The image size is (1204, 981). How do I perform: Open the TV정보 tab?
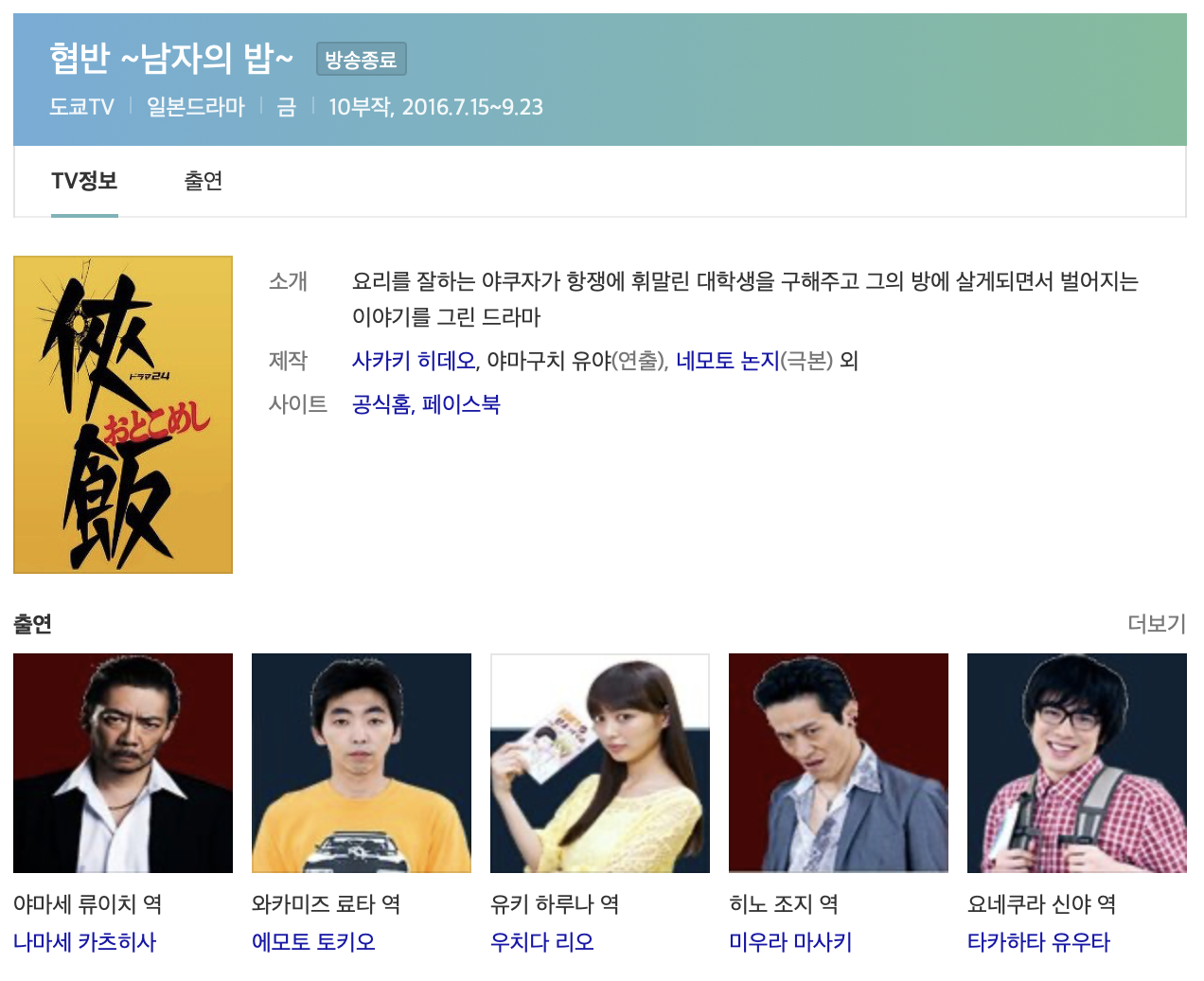pos(84,181)
